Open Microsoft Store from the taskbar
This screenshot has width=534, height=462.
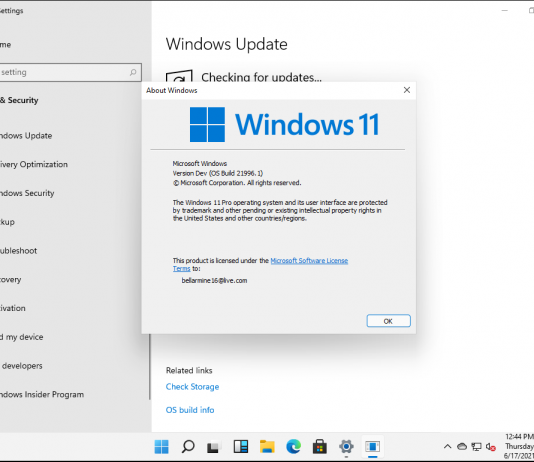pos(319,447)
